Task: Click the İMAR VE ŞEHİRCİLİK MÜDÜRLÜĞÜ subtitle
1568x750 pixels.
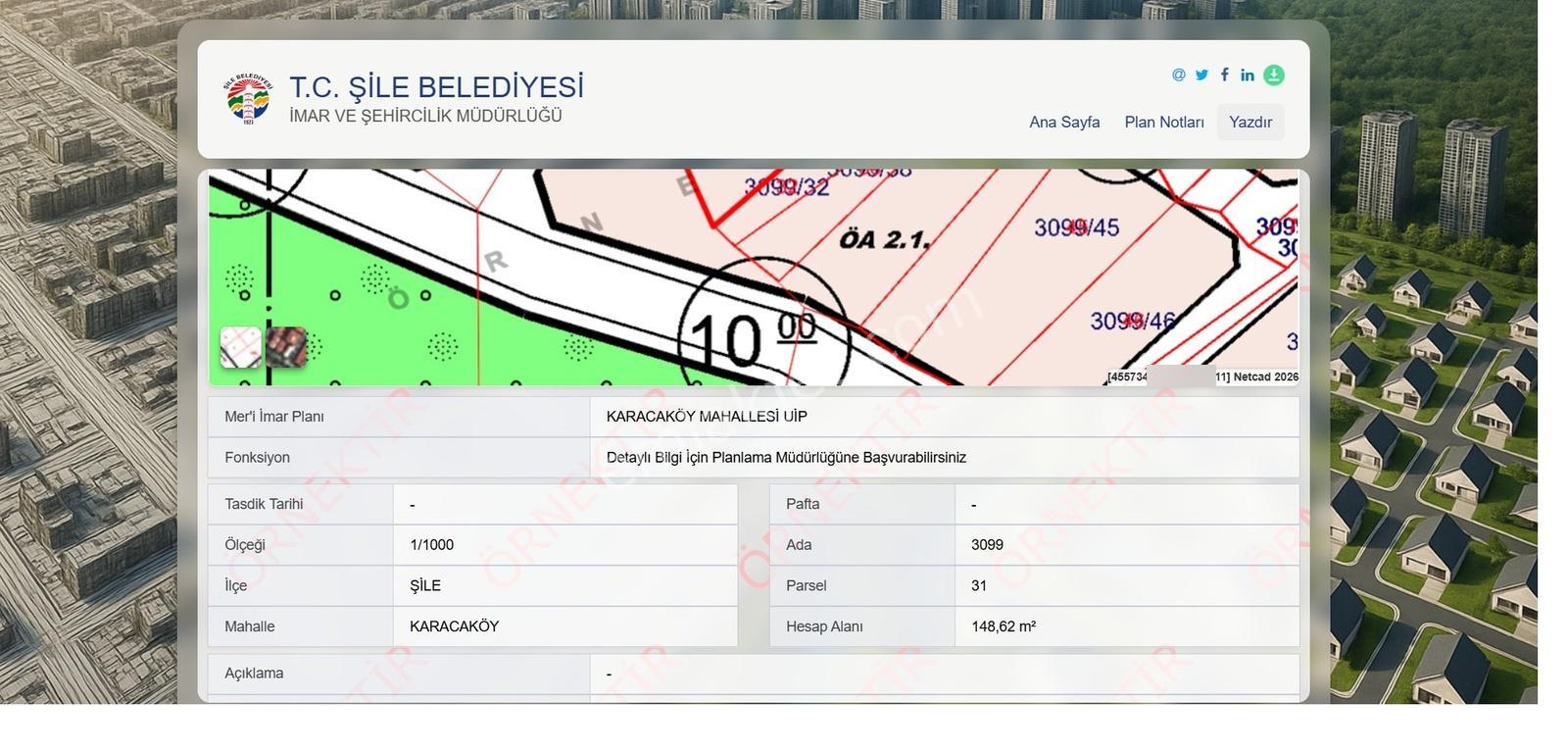Action: 425,116
